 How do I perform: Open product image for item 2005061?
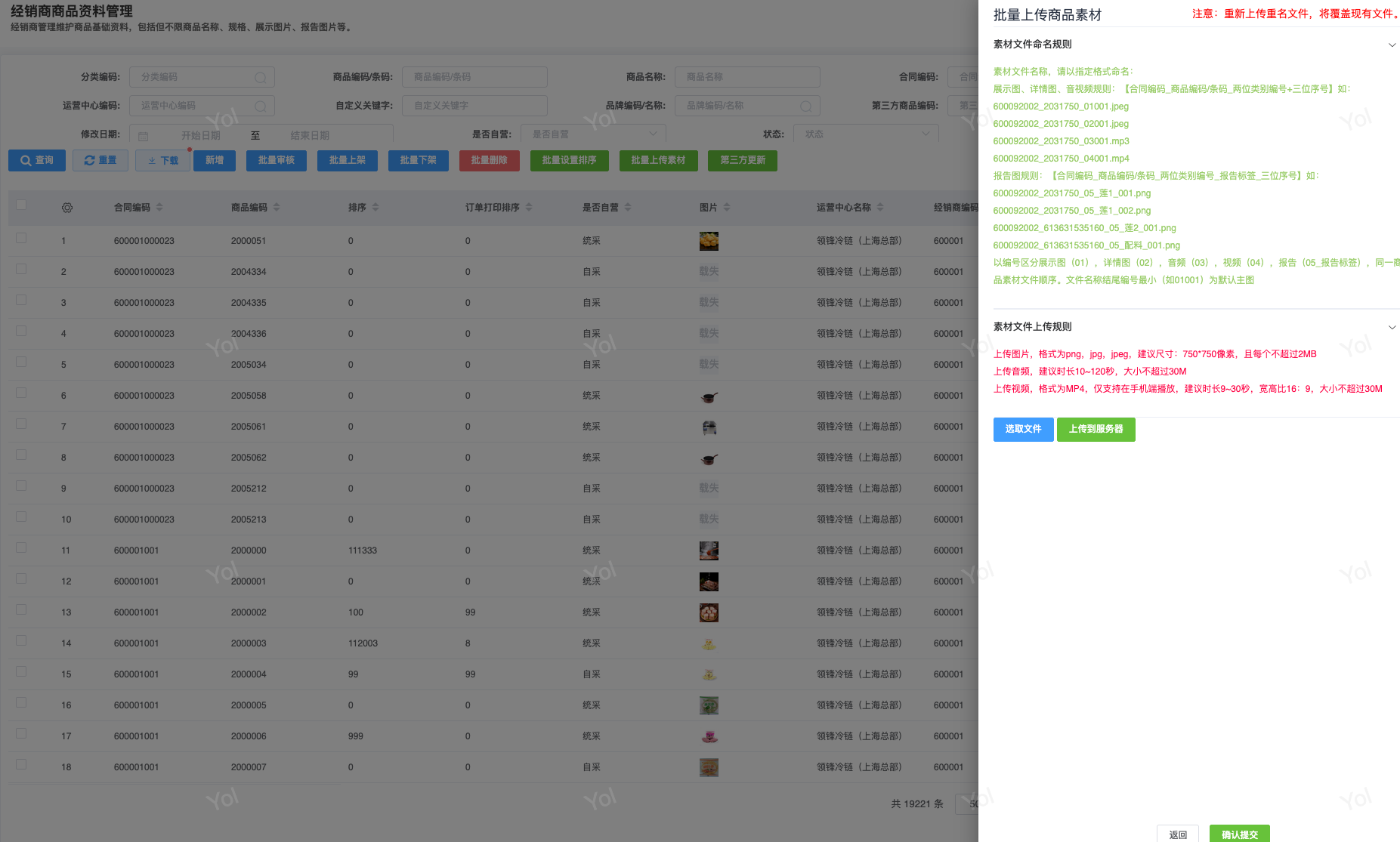[709, 427]
